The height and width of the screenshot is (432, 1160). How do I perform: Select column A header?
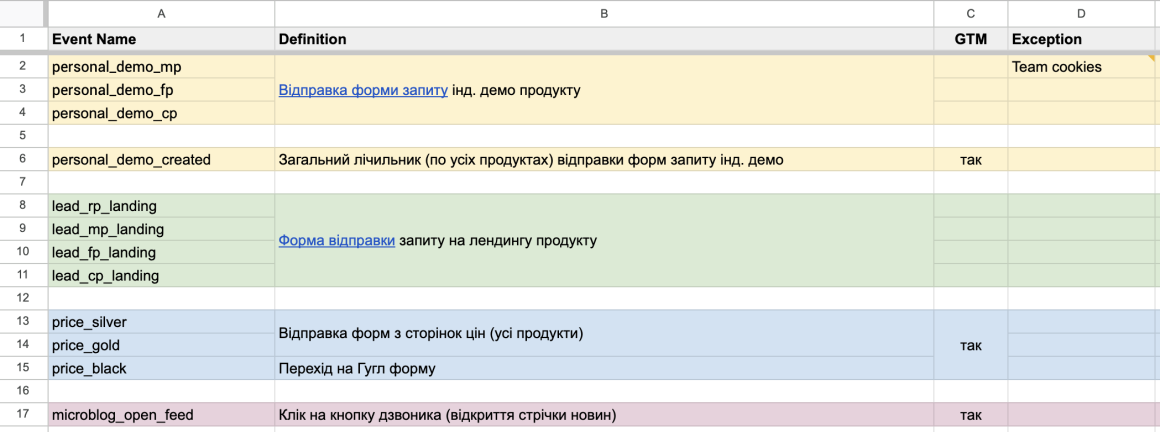(x=161, y=14)
